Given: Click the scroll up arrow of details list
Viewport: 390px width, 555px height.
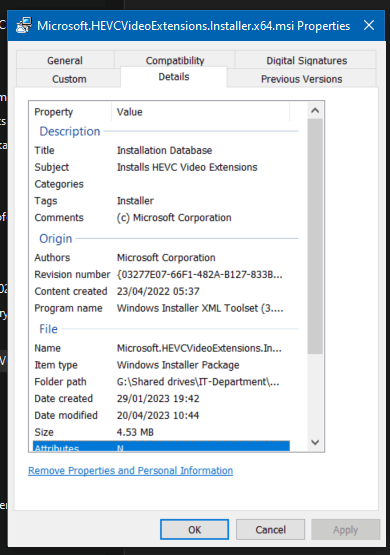Looking at the screenshot, I should [x=315, y=111].
